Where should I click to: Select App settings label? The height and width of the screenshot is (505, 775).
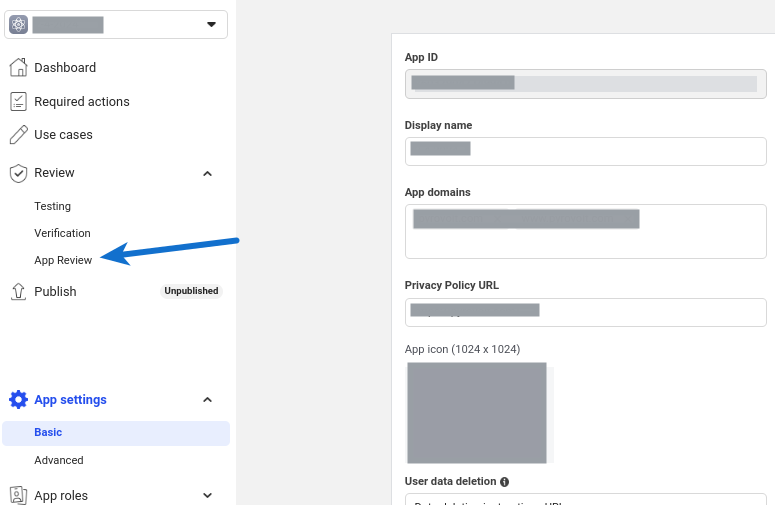(70, 399)
